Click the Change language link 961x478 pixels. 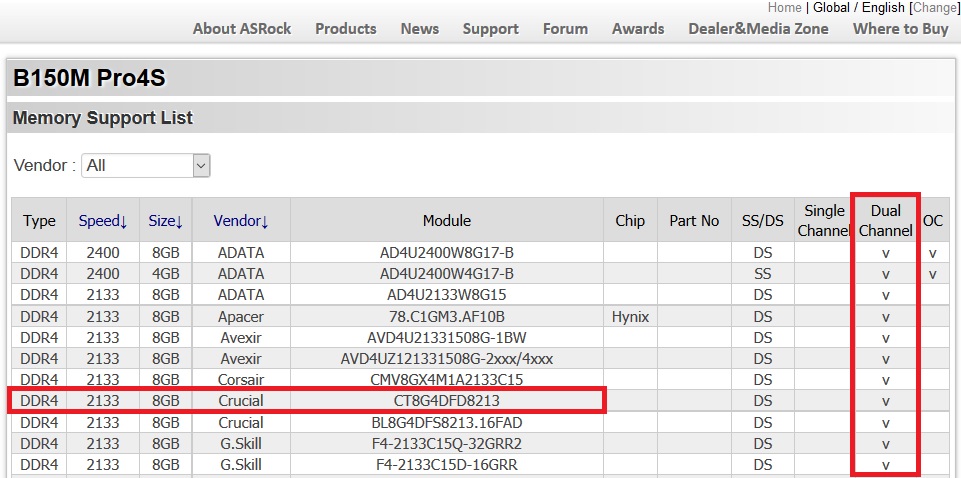(933, 7)
